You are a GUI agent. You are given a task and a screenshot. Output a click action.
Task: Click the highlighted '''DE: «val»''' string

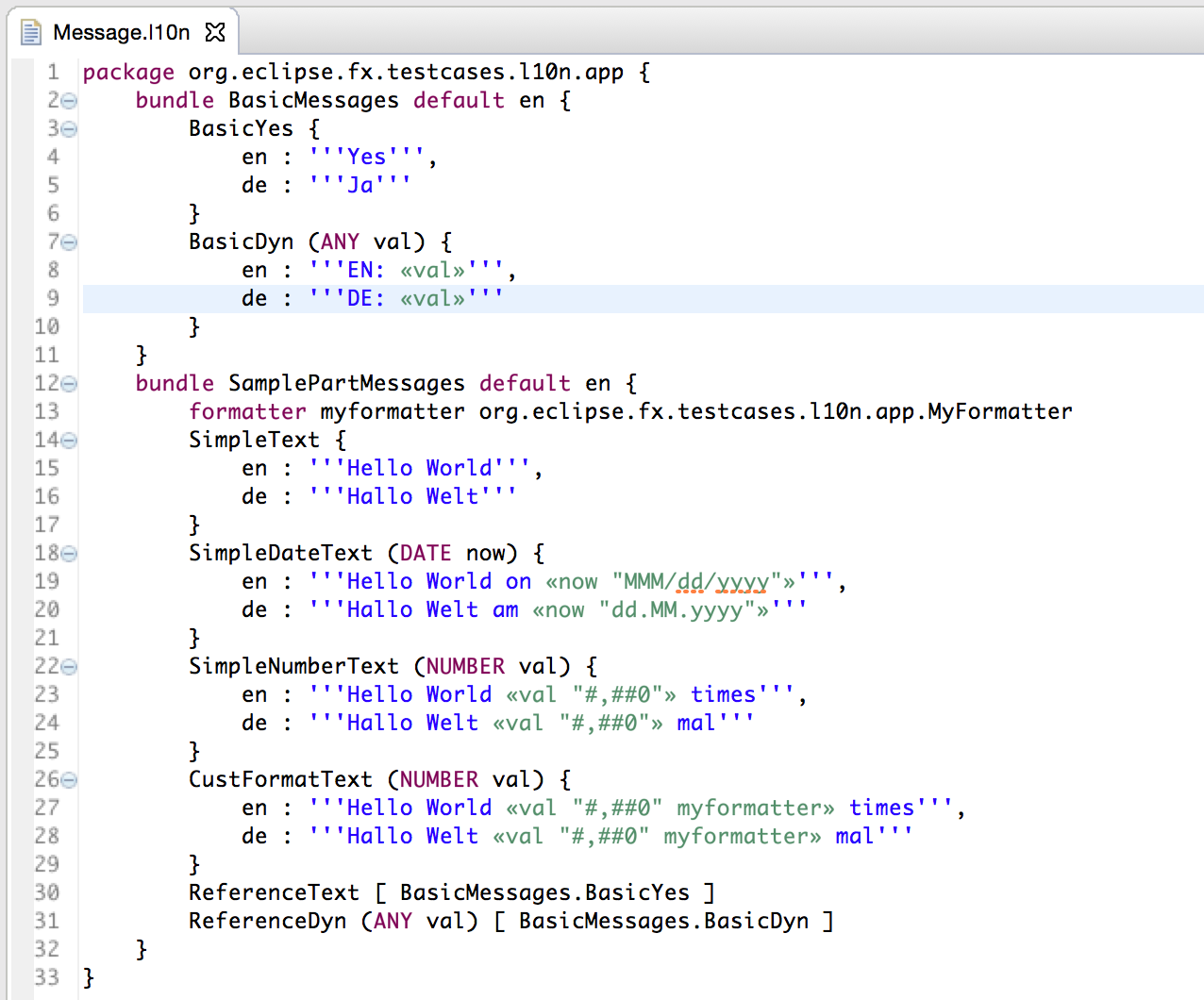[406, 298]
